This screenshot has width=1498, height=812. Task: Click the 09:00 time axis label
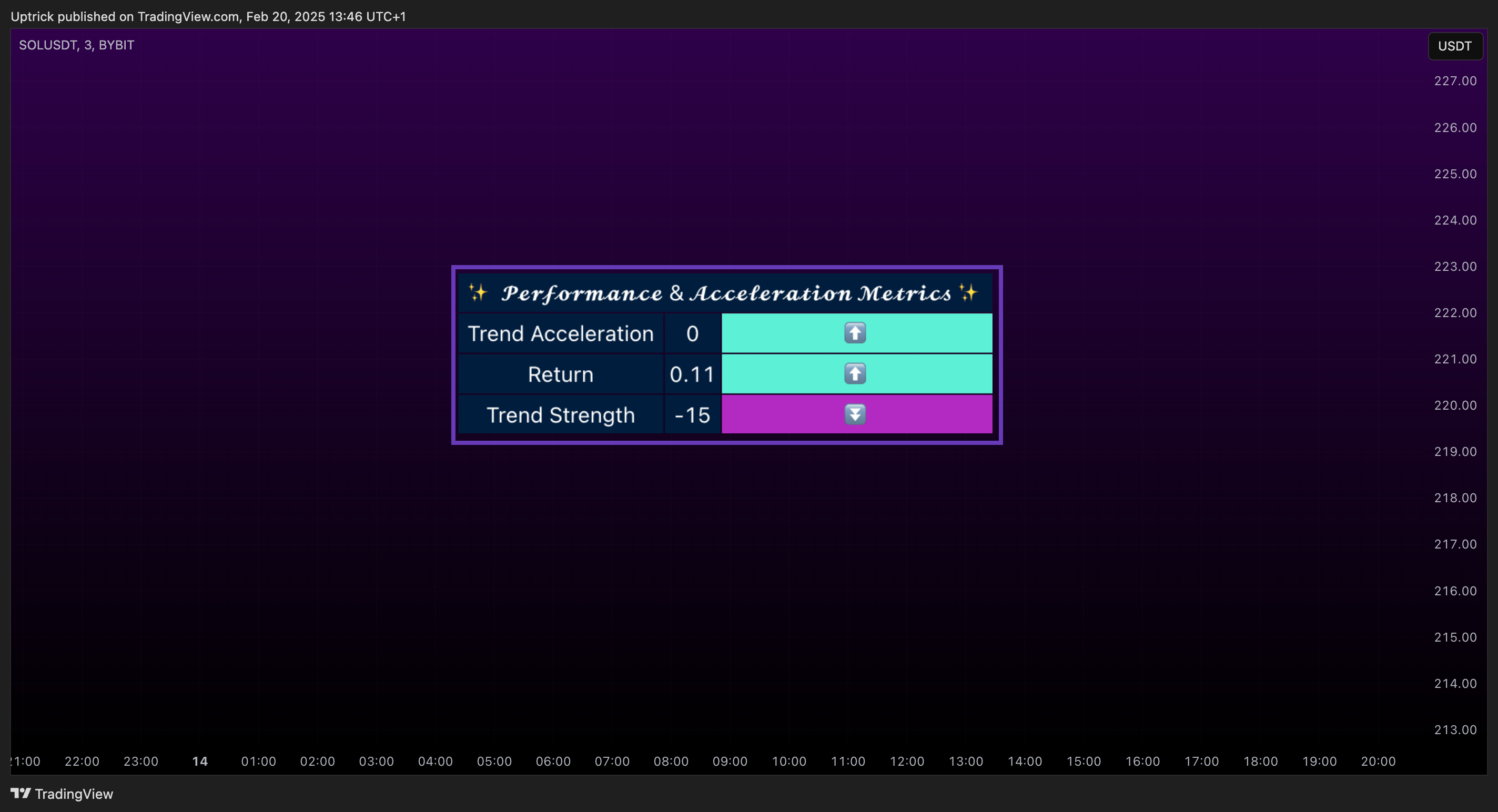tap(731, 762)
